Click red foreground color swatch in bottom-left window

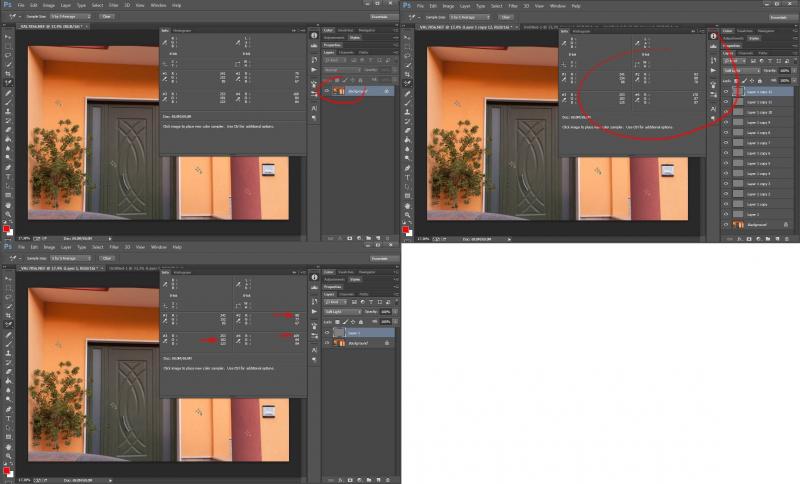point(6,470)
